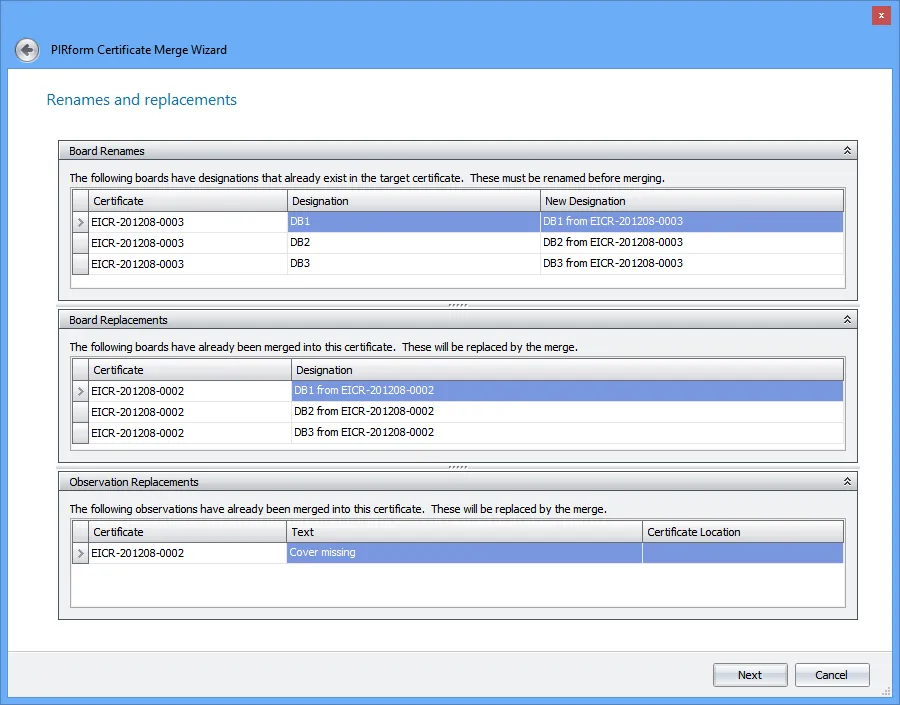This screenshot has width=900, height=705.
Task: Click the Certificate Location column header
Action: point(740,531)
